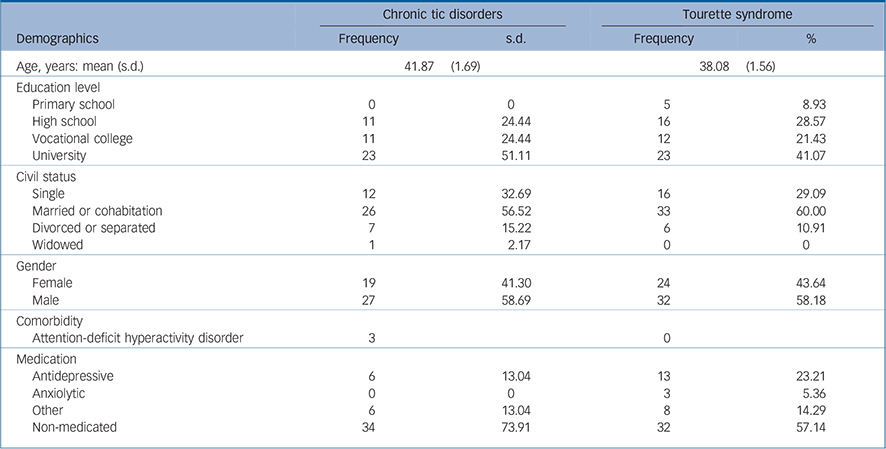The width and height of the screenshot is (886, 449).
Task: Click the 'Female' row label
Action: click(53, 283)
